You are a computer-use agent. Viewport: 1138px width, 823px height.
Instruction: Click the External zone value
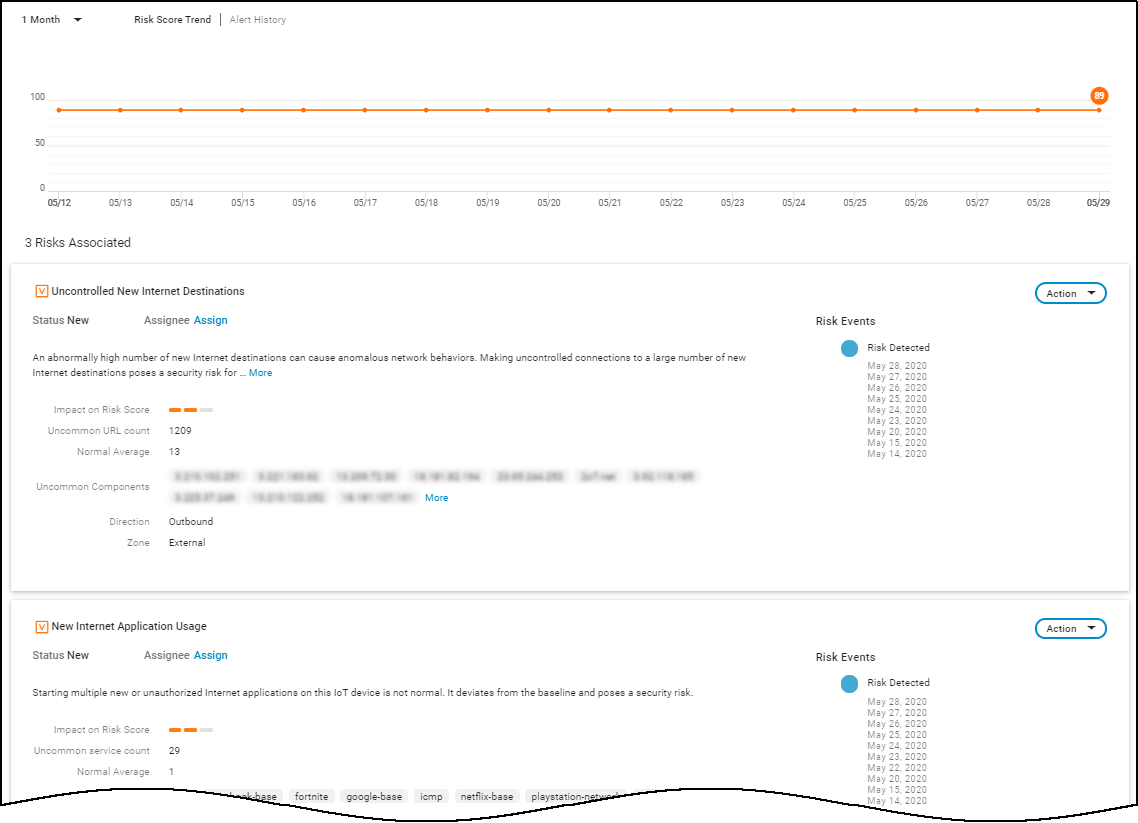187,543
